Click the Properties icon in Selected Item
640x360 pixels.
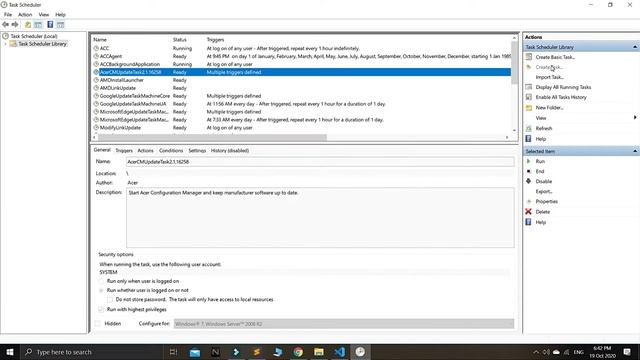529,202
